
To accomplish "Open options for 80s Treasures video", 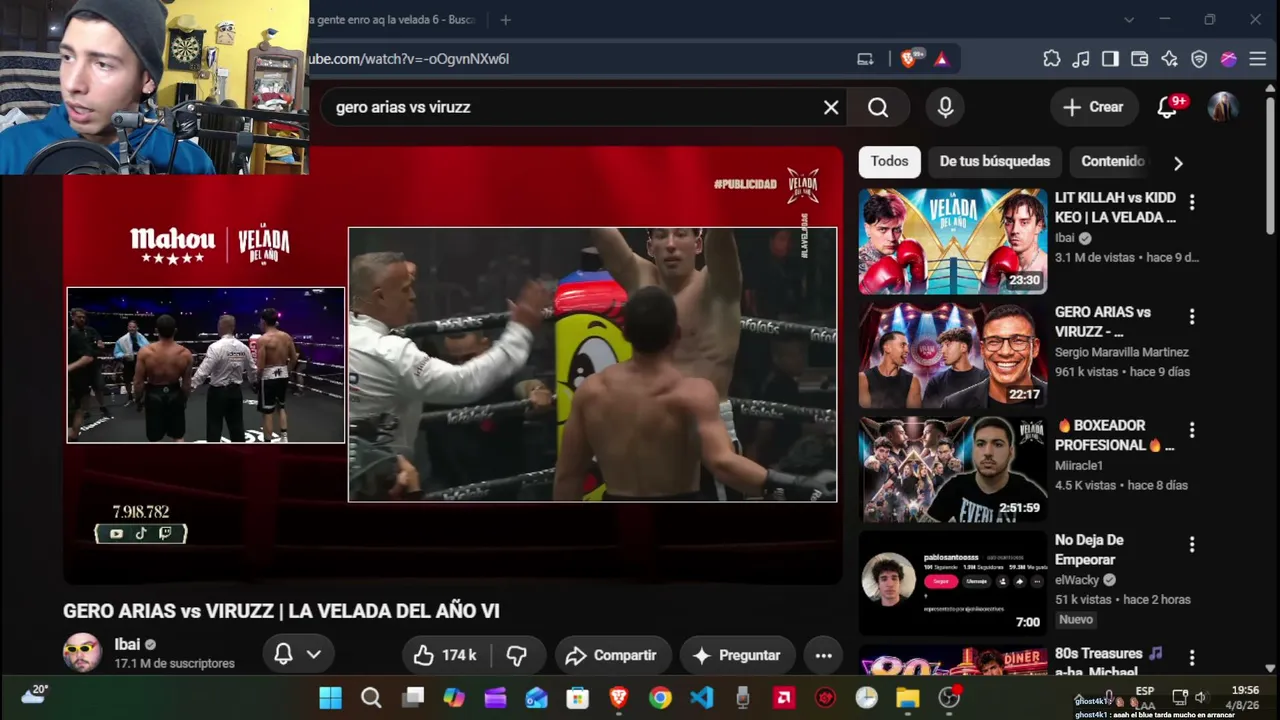I will pos(1191,658).
